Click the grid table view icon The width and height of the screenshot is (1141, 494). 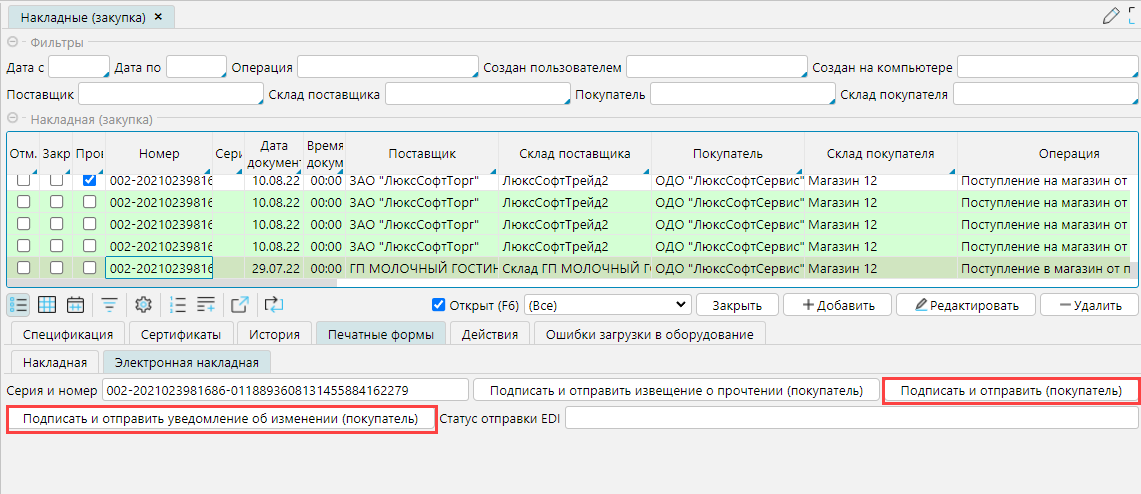pyautogui.click(x=47, y=305)
